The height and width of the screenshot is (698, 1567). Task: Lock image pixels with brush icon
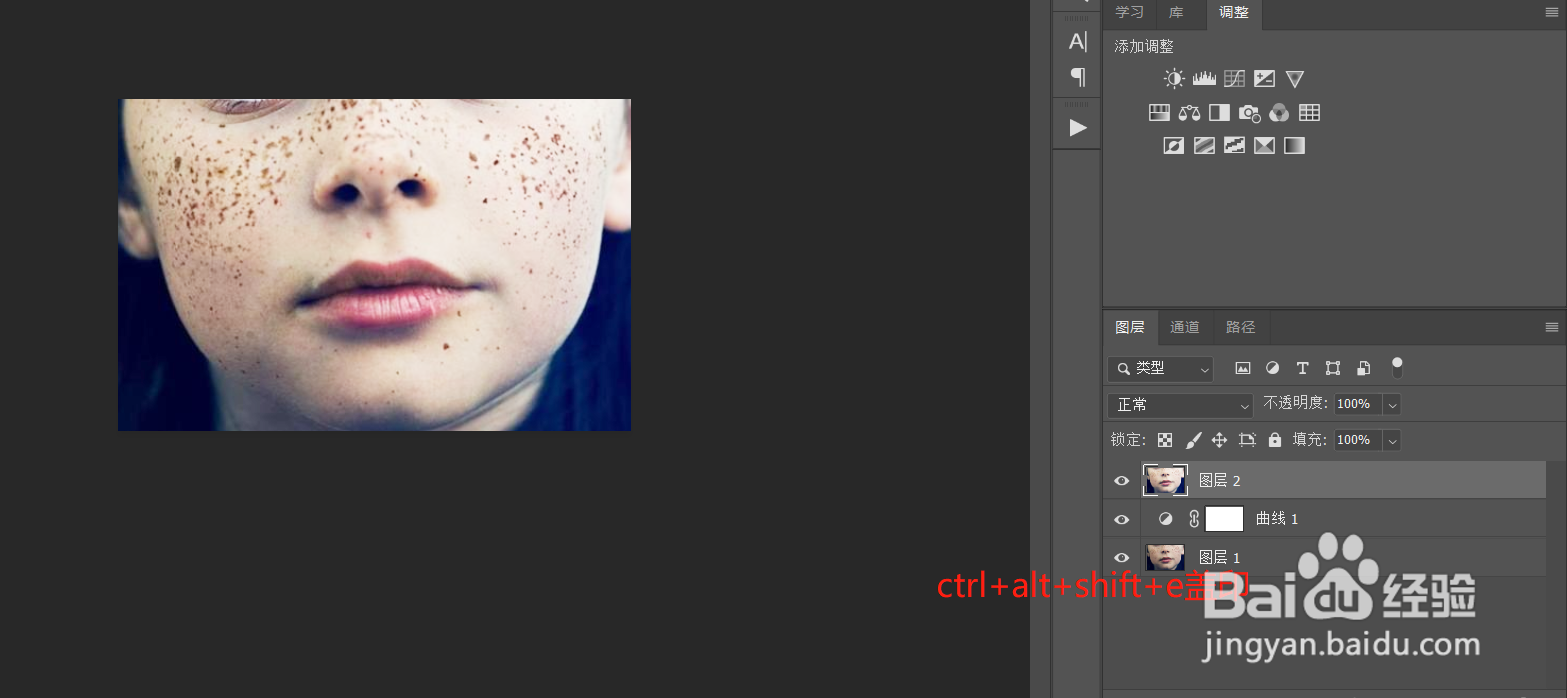coord(1193,440)
